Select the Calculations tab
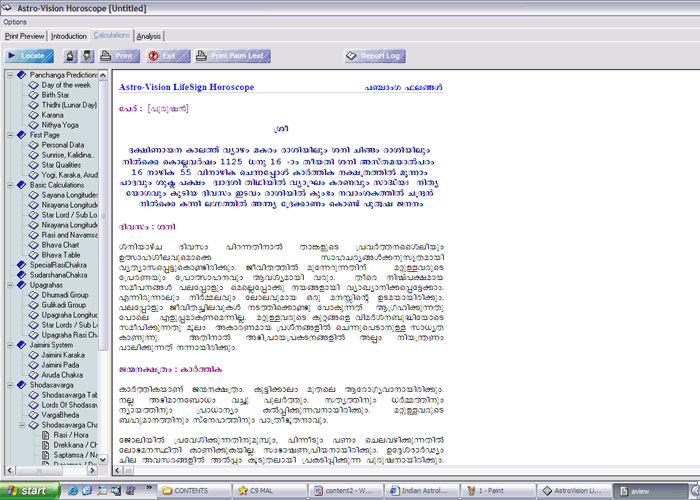Image resolution: width=700 pixels, height=500 pixels. 112,35
